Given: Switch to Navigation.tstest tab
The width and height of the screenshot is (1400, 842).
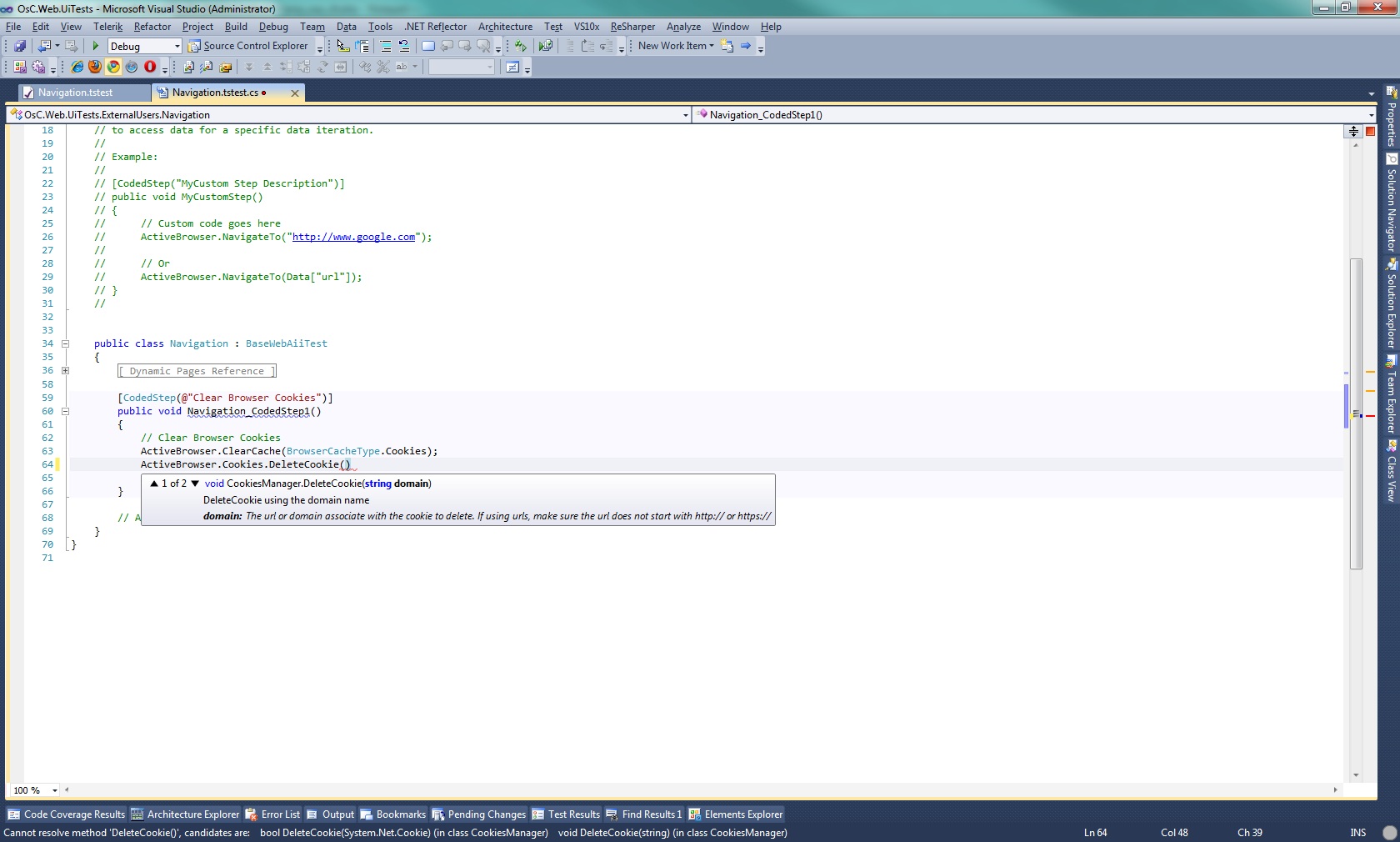Looking at the screenshot, I should click(x=82, y=93).
